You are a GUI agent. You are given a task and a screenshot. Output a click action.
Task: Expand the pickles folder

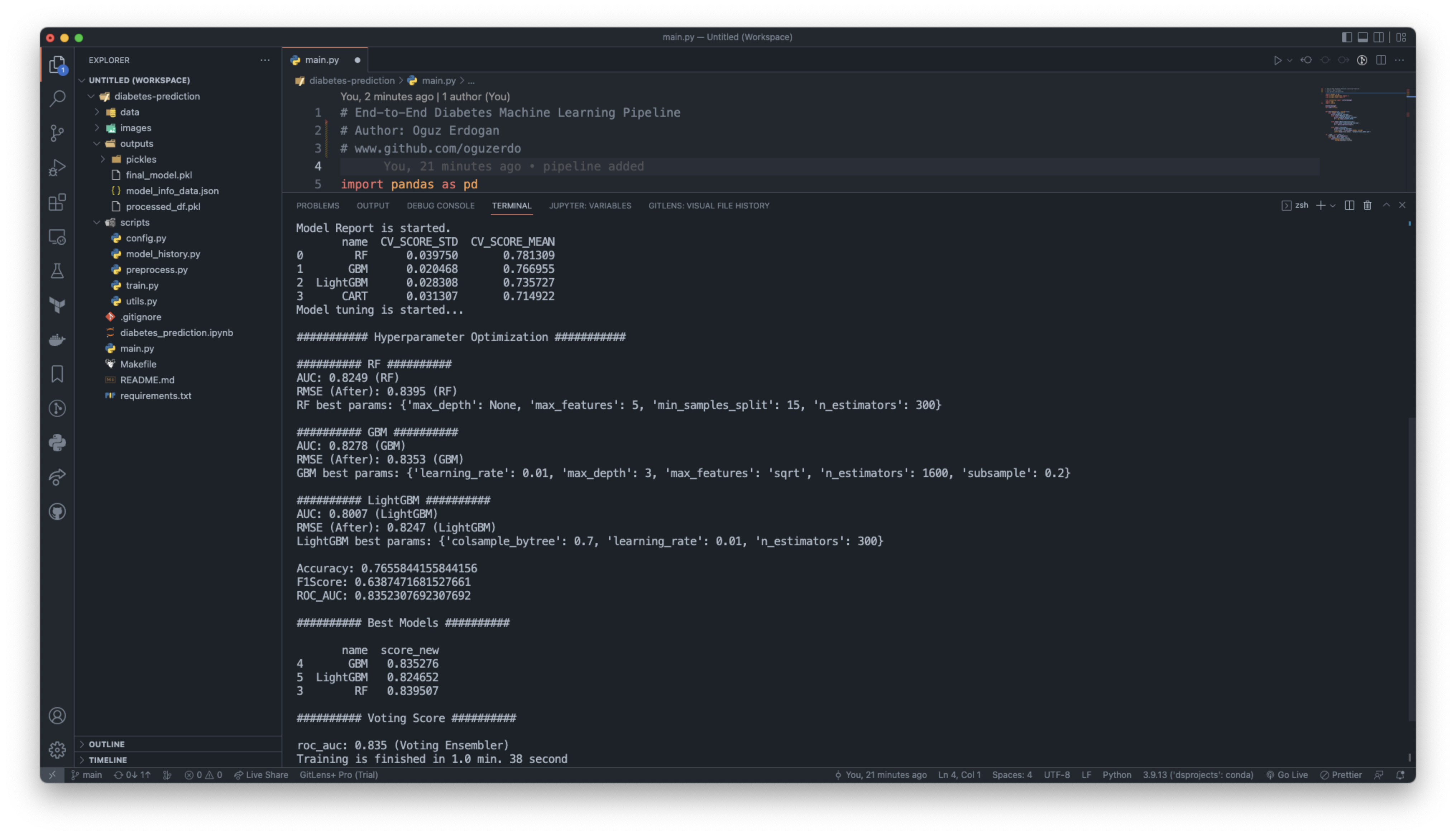[141, 160]
